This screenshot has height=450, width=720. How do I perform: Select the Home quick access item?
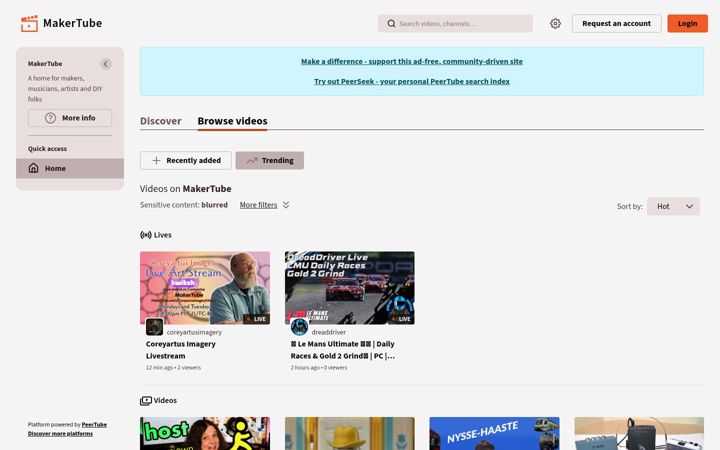coord(70,168)
